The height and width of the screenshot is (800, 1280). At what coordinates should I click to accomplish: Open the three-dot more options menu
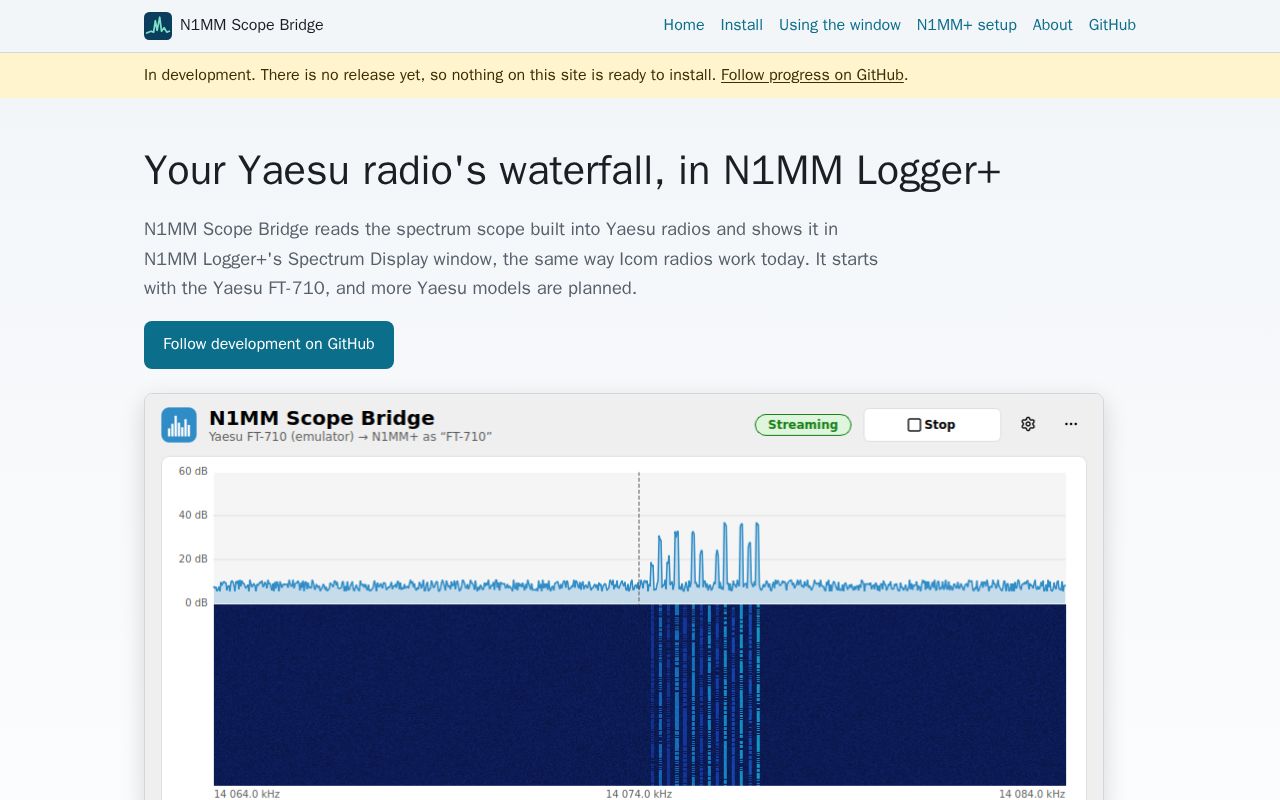coord(1071,424)
